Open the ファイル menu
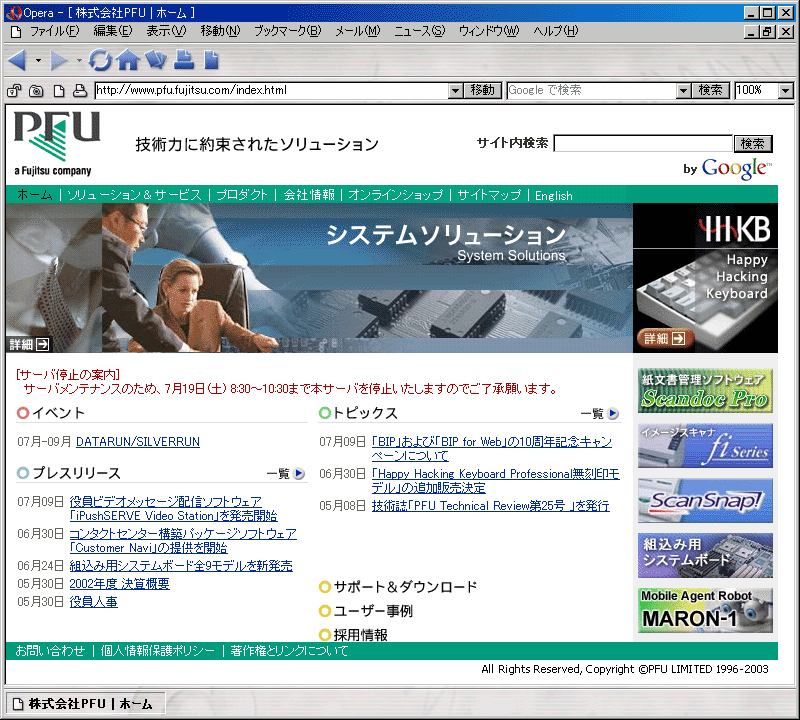The image size is (800, 720). [55, 31]
